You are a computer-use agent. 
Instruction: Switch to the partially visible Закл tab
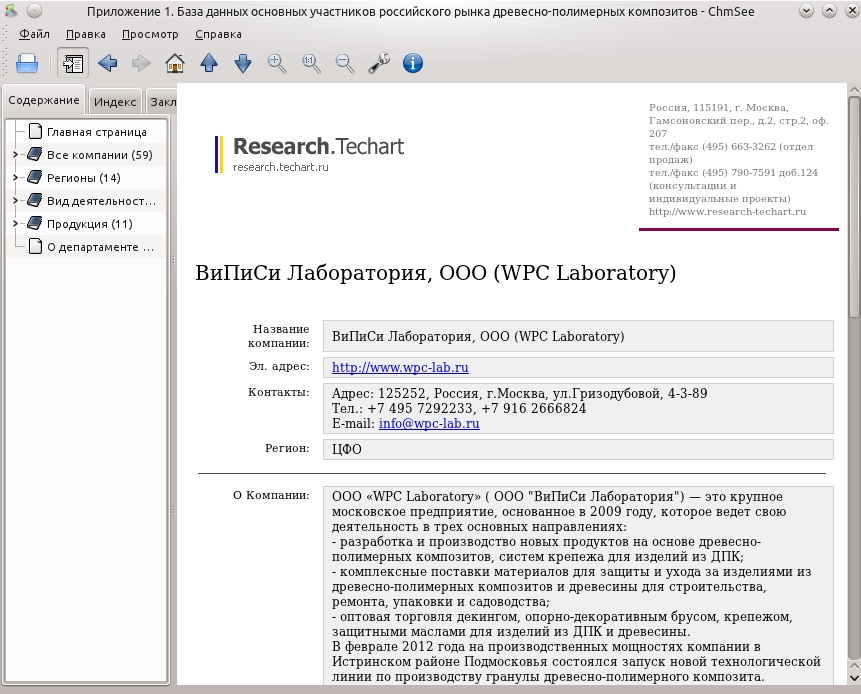tap(163, 102)
